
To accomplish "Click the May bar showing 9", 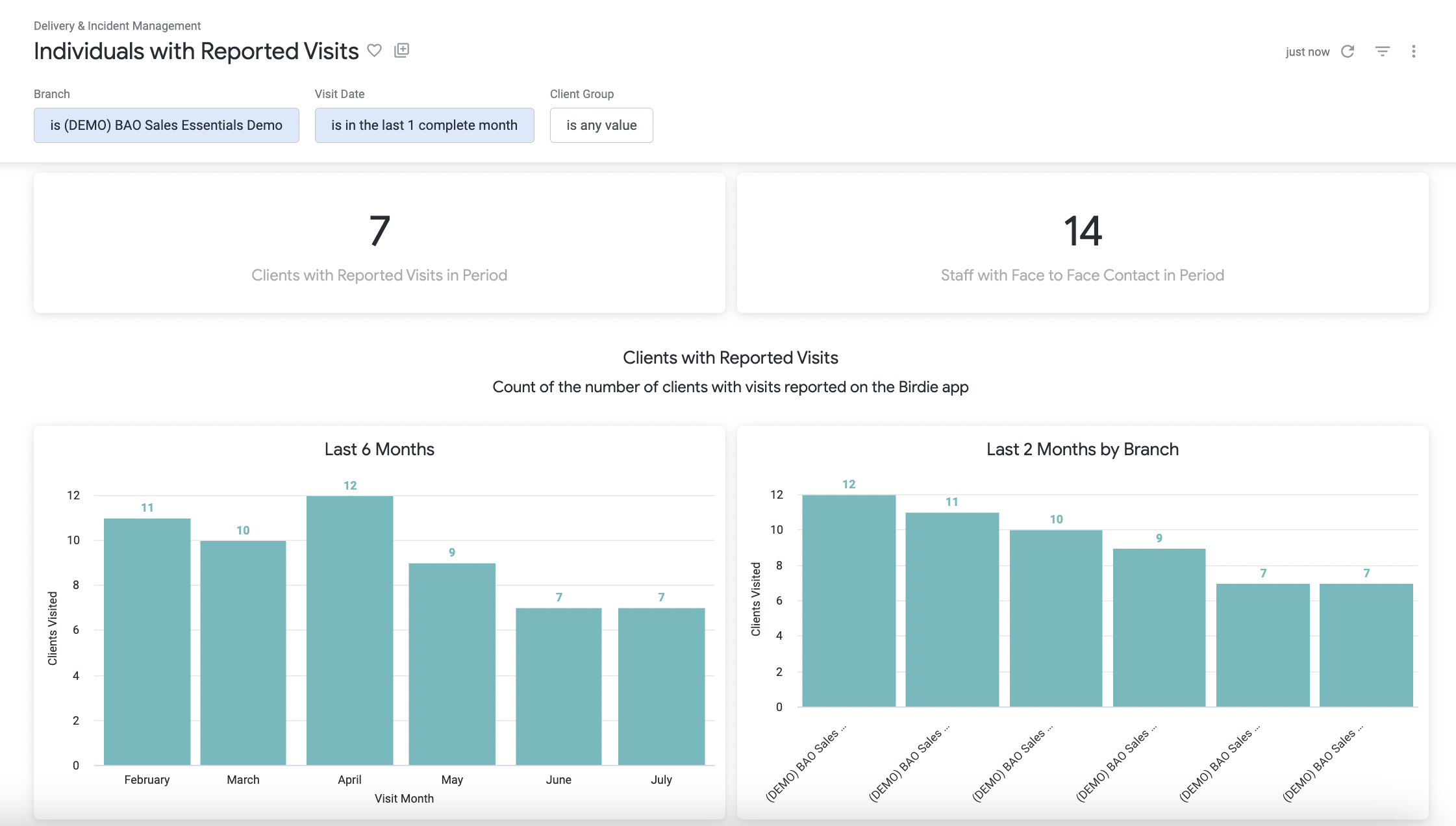I will 452,664.
